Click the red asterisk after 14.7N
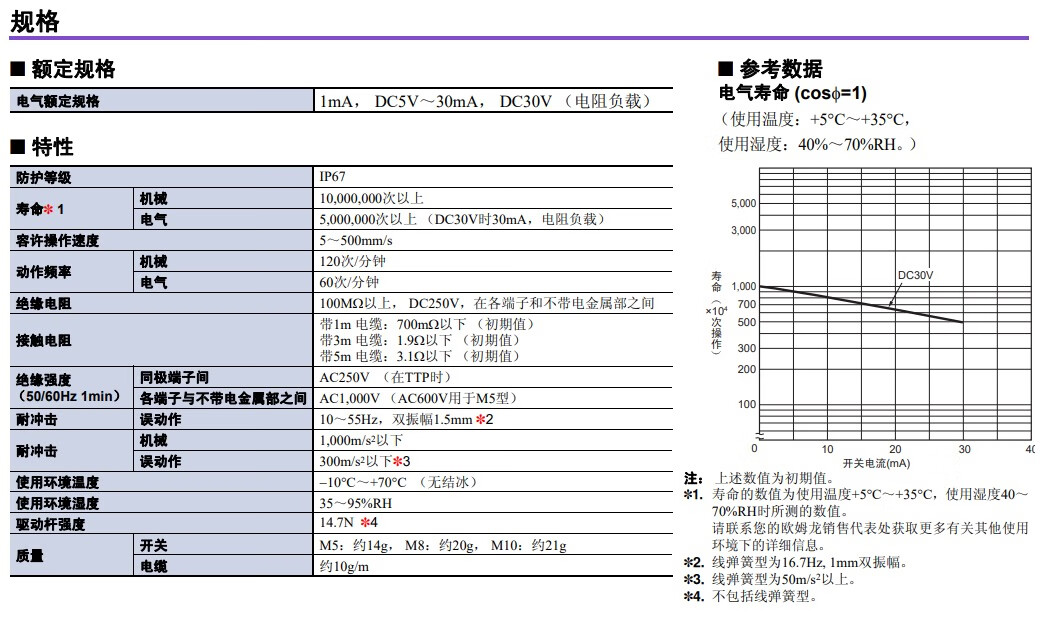The image size is (1040, 624). point(366,524)
